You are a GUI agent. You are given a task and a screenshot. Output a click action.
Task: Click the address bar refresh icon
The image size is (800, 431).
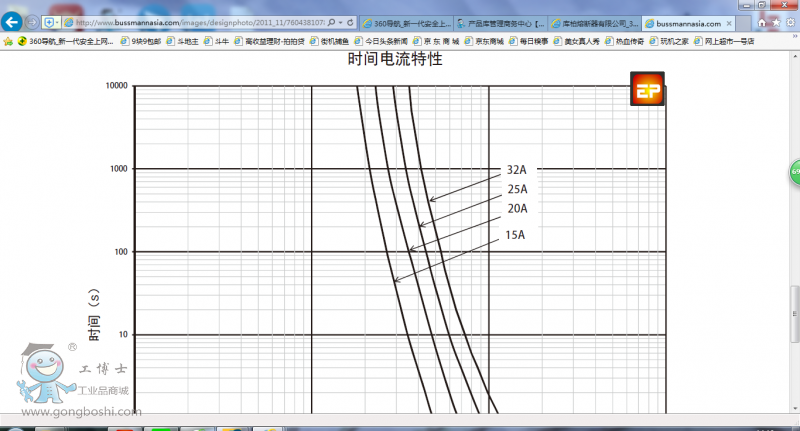[352, 22]
